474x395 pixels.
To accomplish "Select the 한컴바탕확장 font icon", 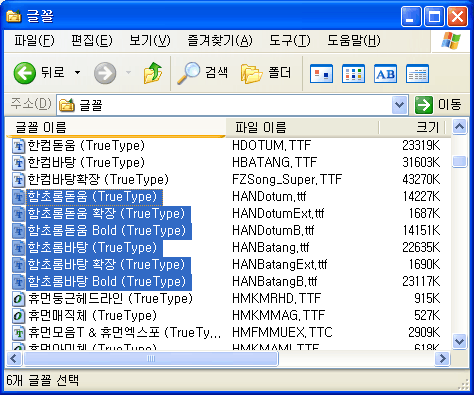I will click(x=19, y=180).
